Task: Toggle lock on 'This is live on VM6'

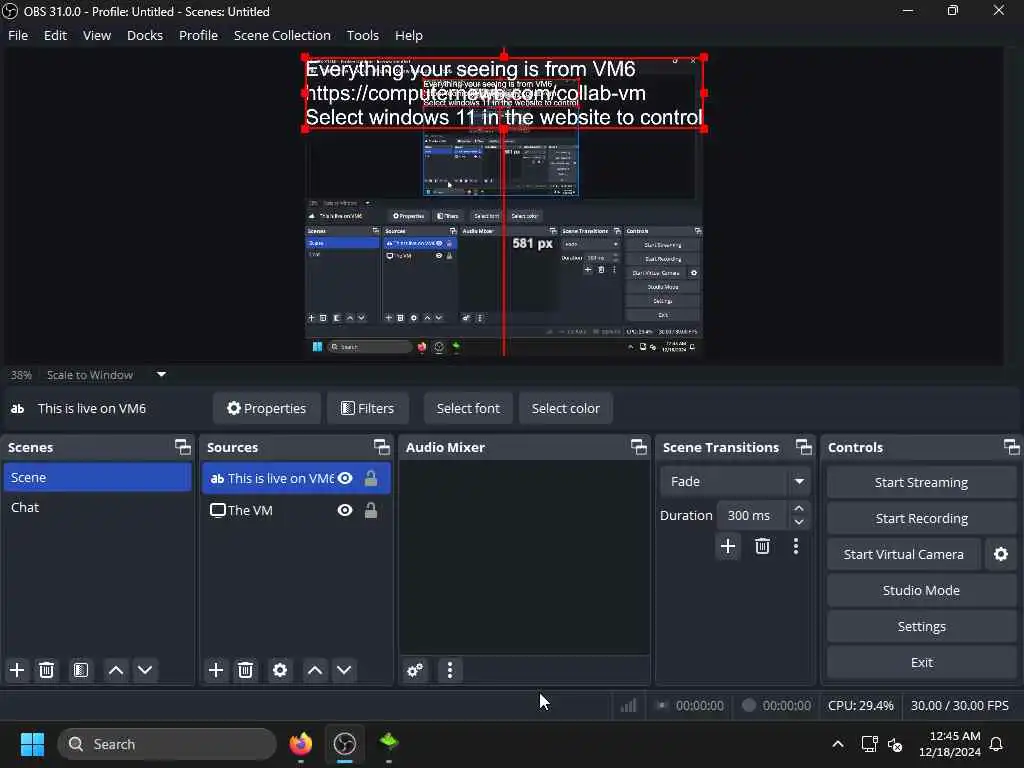Action: [371, 478]
